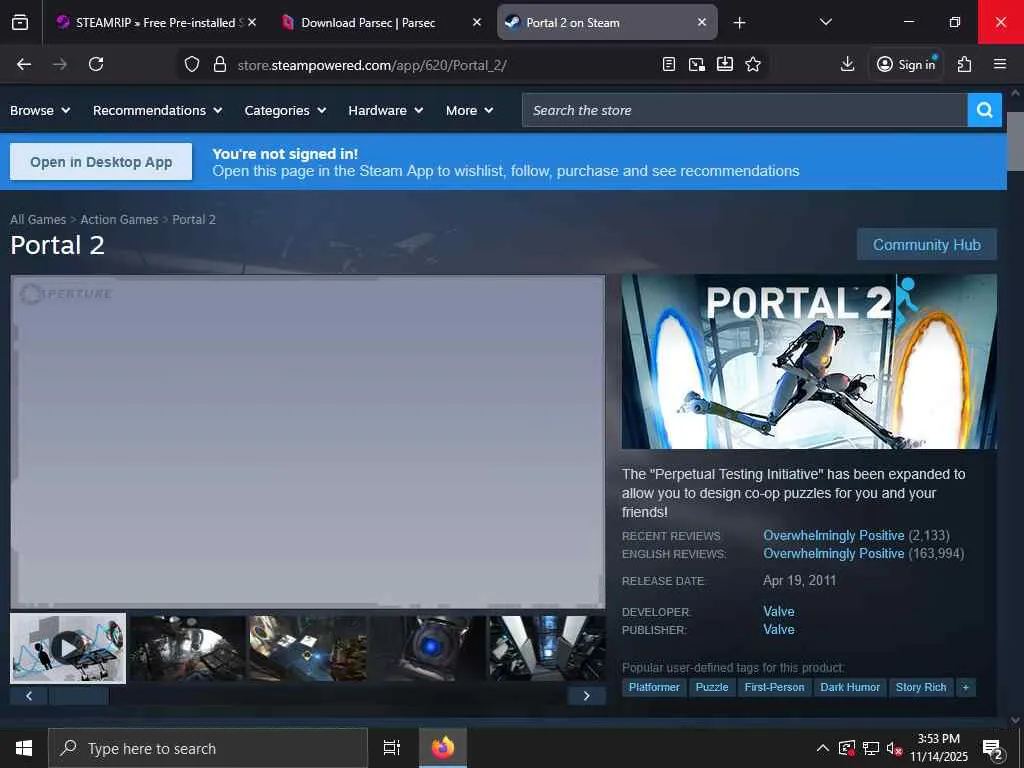Select the third screenshot thumbnail
Image resolution: width=1024 pixels, height=768 pixels.
[308, 648]
